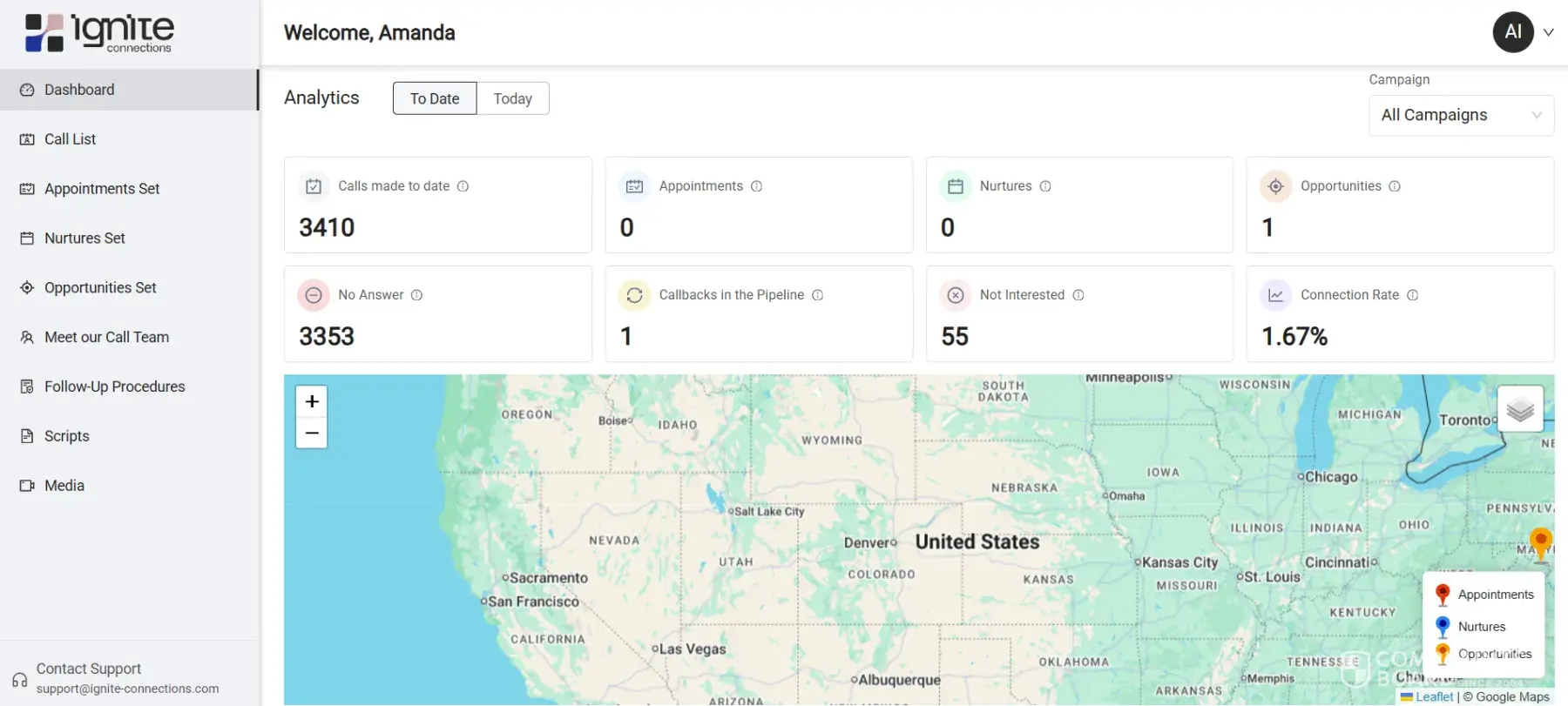
Task: Click the Ignite Connections logo
Action: (99, 33)
